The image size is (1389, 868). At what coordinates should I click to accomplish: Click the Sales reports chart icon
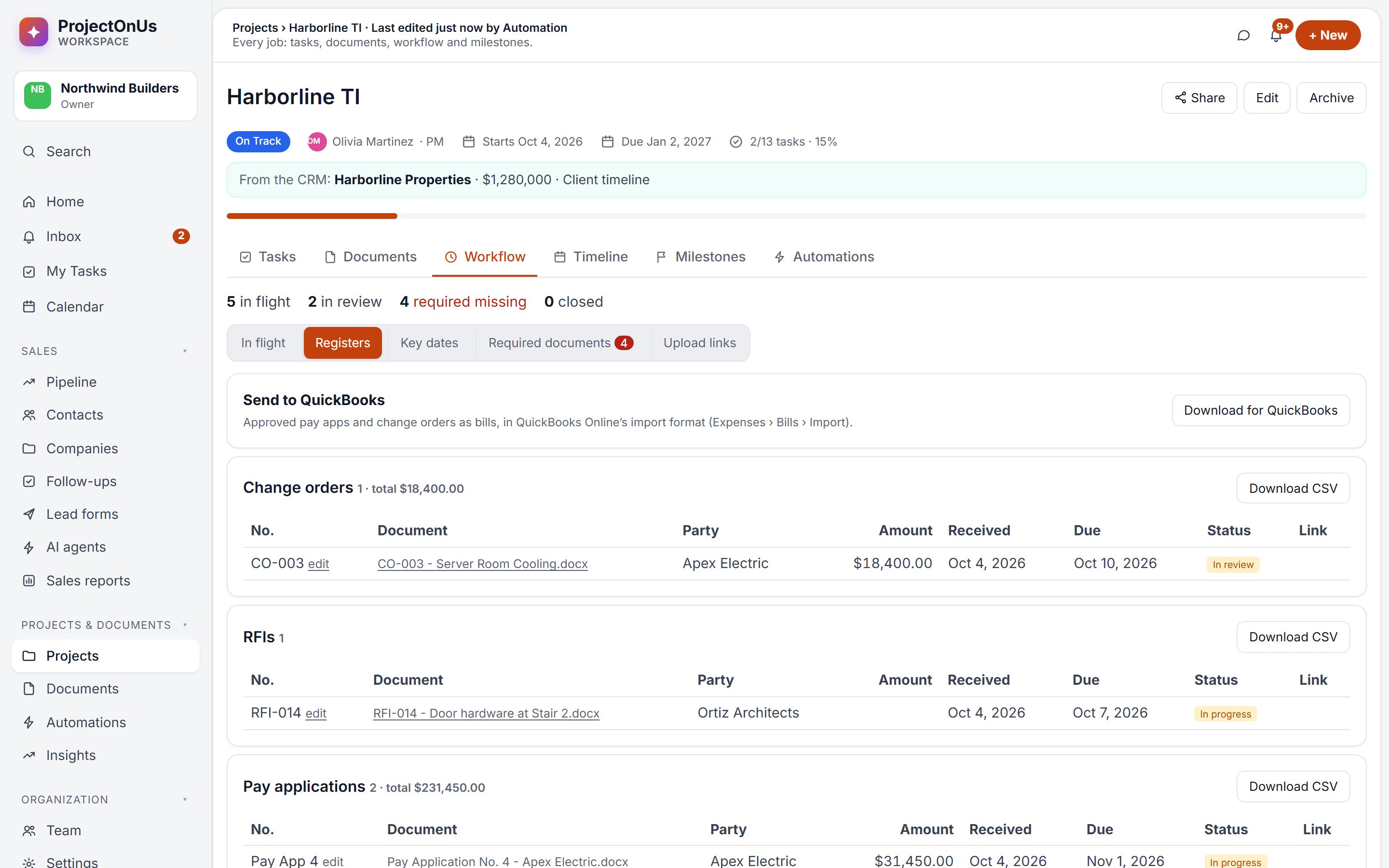coord(29,581)
